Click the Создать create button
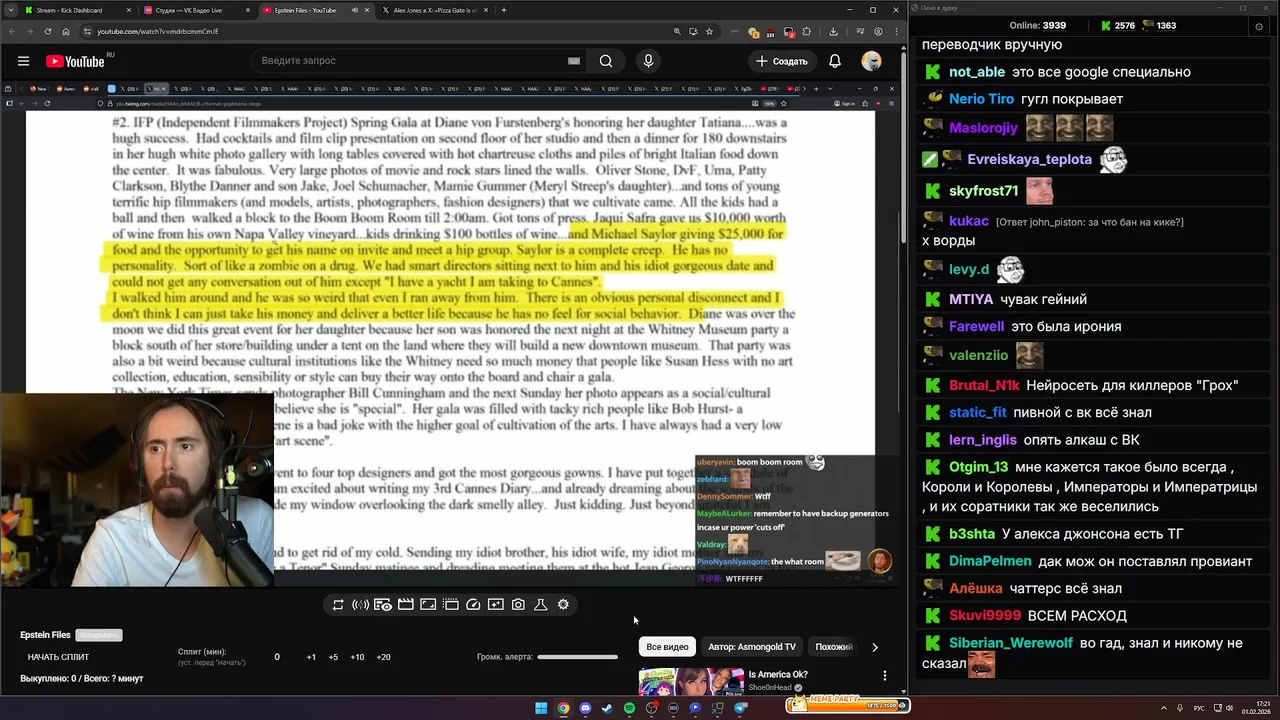 click(x=782, y=61)
